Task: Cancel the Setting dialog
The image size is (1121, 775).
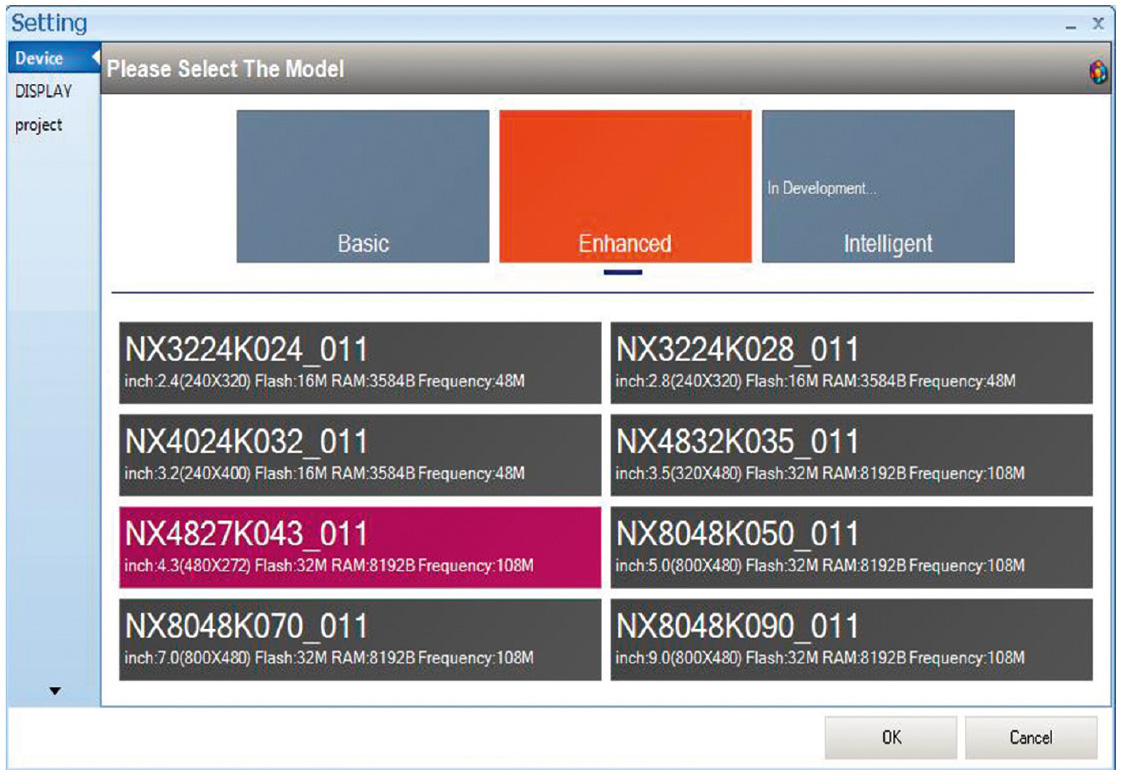Action: (1031, 737)
